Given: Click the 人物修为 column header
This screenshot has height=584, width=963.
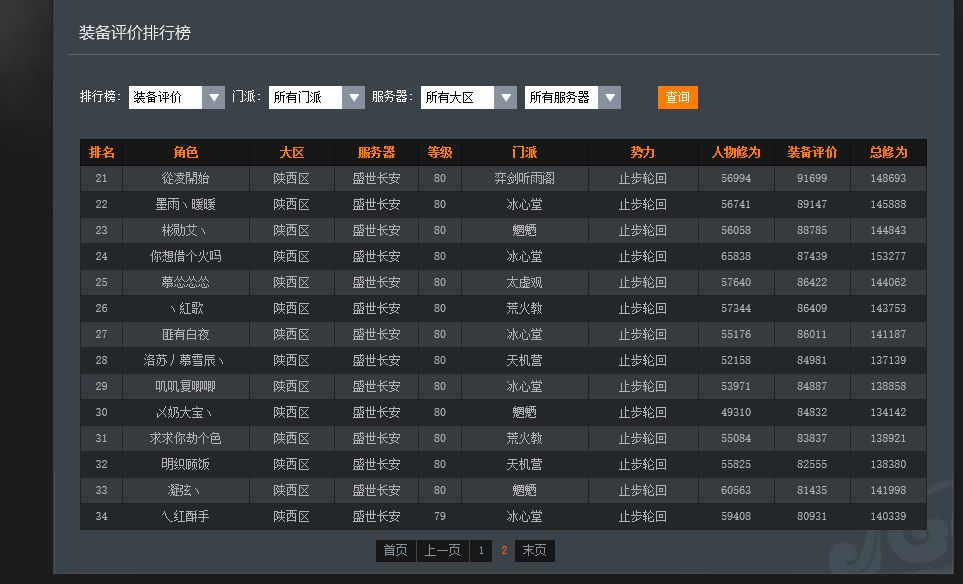Looking at the screenshot, I should click(x=736, y=152).
